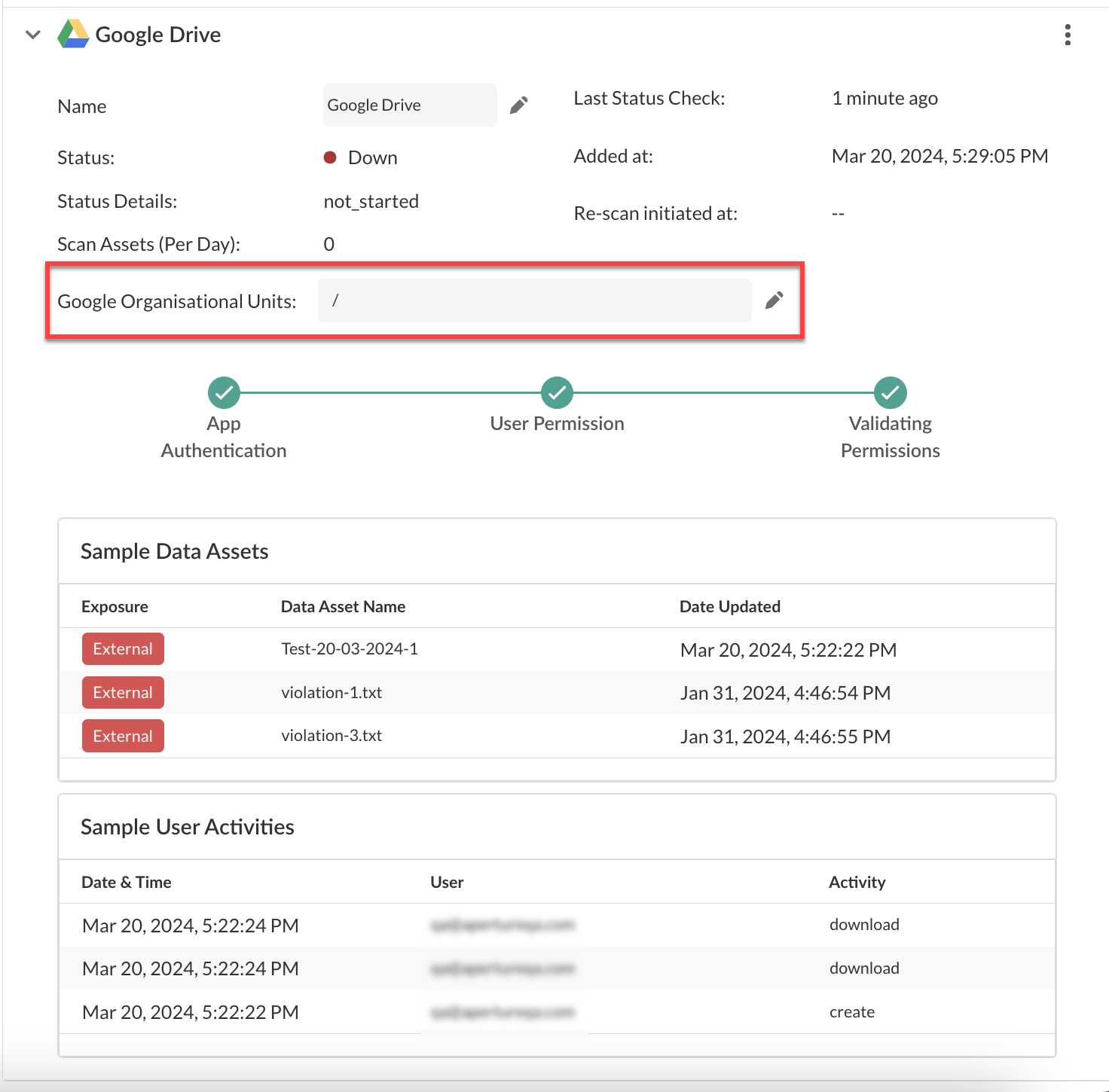Click the Validating Permissions checkmark step
1109x1092 pixels.
(x=890, y=392)
